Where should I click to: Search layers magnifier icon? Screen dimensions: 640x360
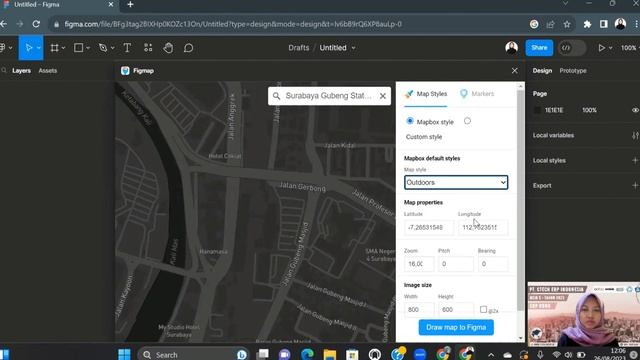[4, 71]
